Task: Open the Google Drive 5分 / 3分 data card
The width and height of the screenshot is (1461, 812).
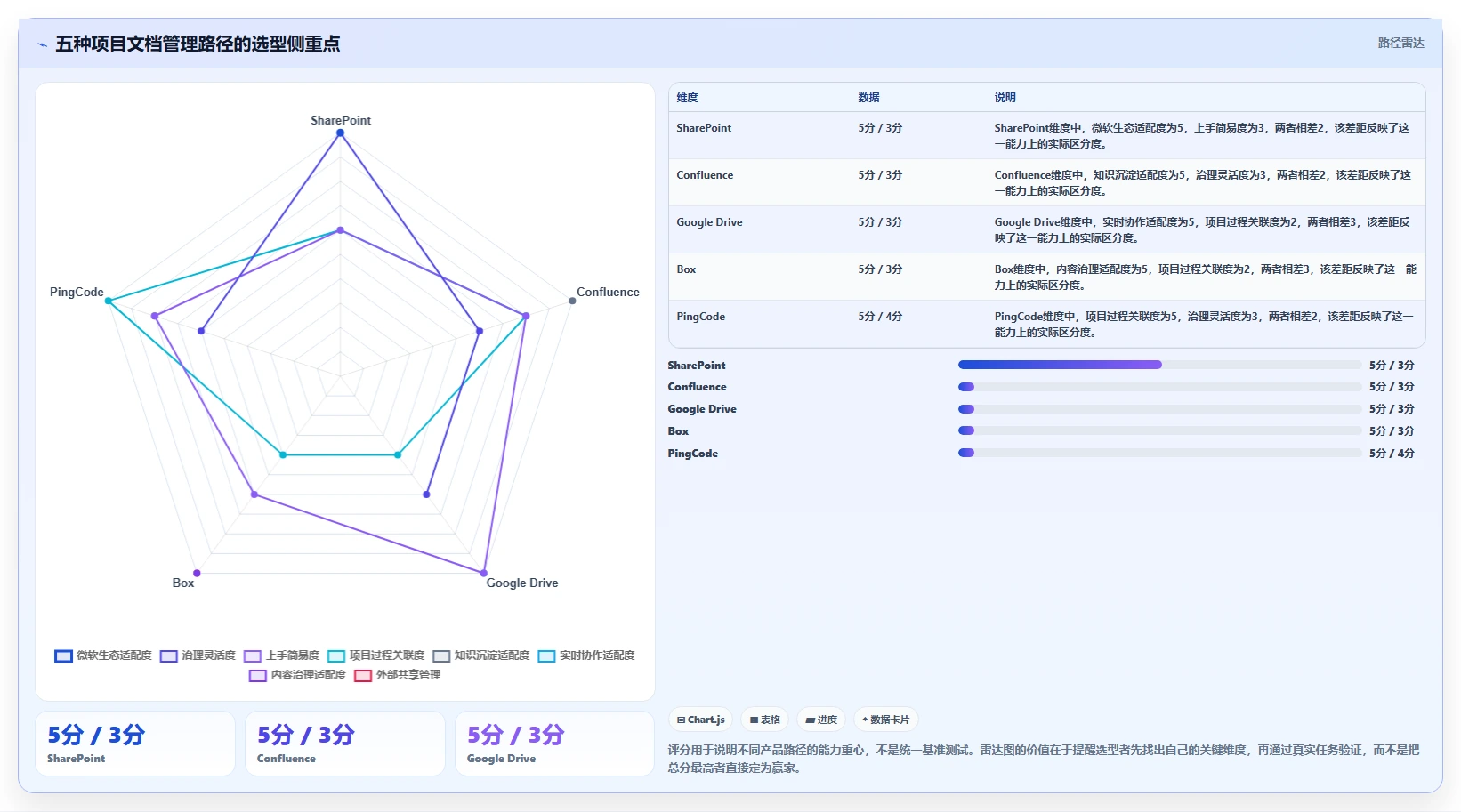Action: [555, 744]
